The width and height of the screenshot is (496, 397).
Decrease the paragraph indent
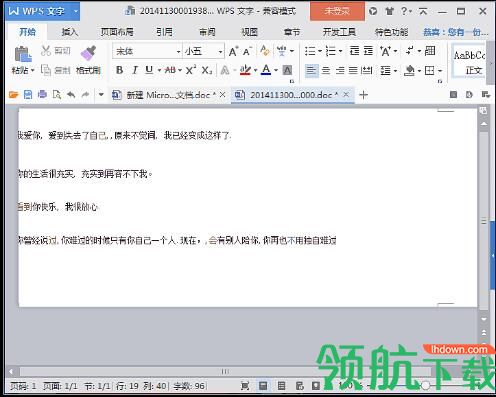tap(354, 51)
